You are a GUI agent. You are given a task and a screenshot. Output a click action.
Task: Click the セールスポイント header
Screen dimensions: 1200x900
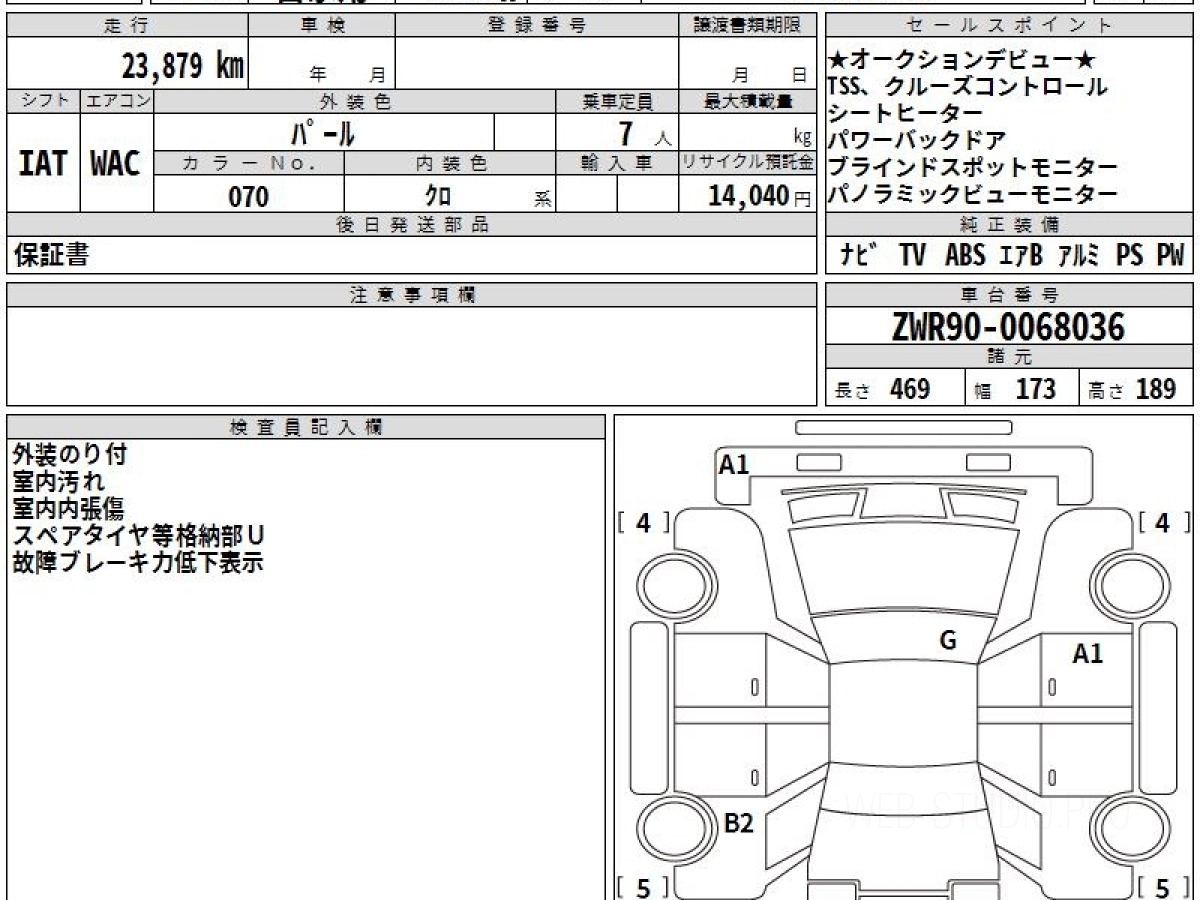click(1010, 26)
